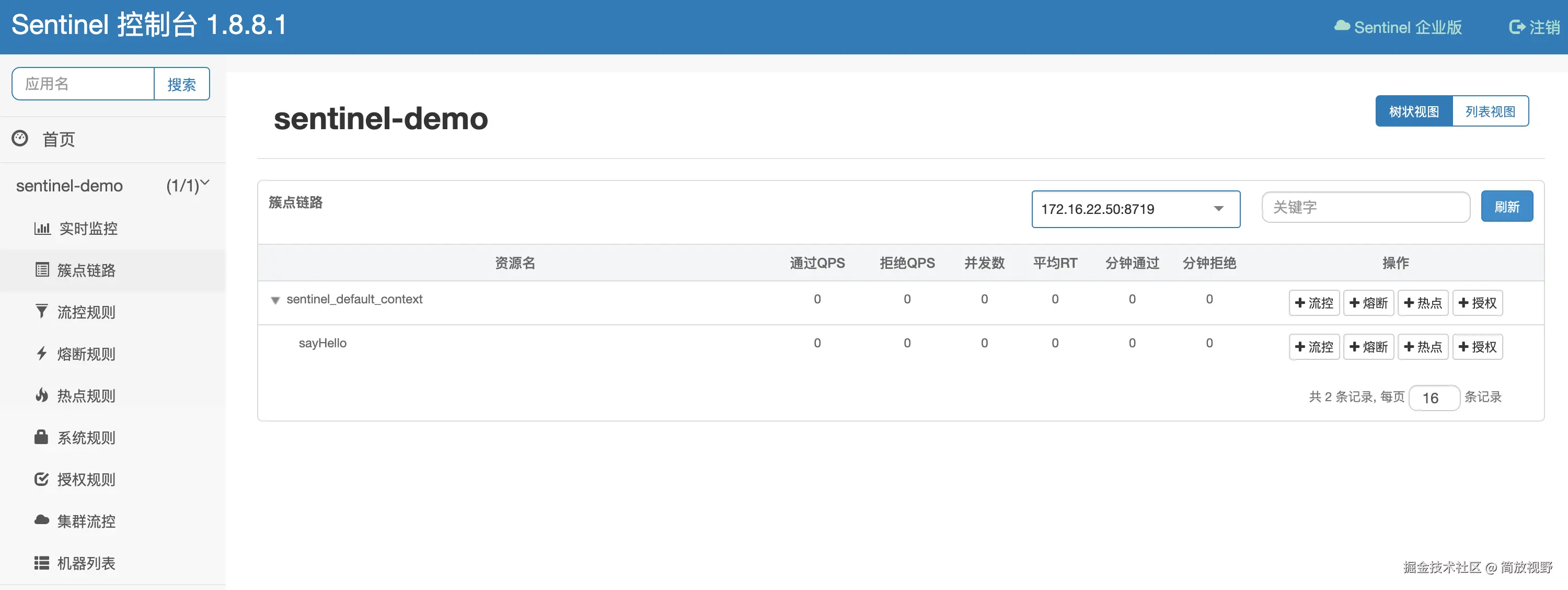The width and height of the screenshot is (1568, 590).
Task: Click the checkmark icon for 授权规则
Action: click(41, 479)
